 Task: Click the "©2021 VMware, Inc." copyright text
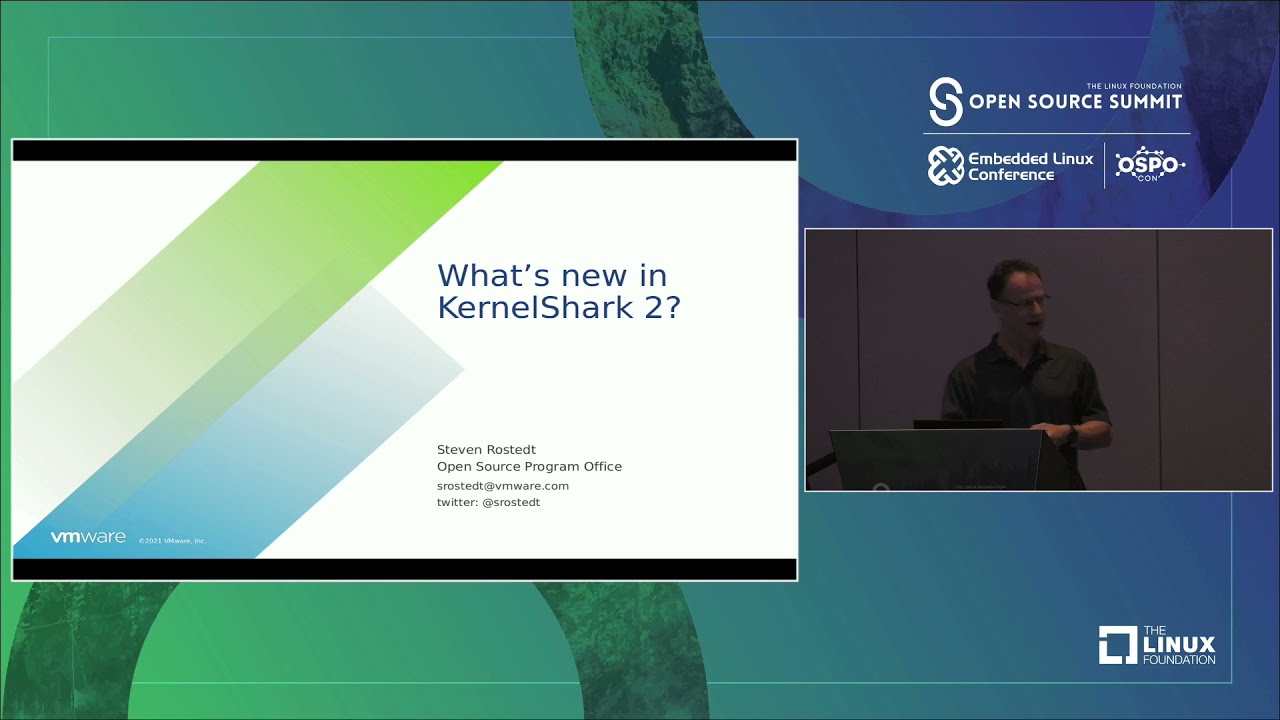(x=172, y=541)
